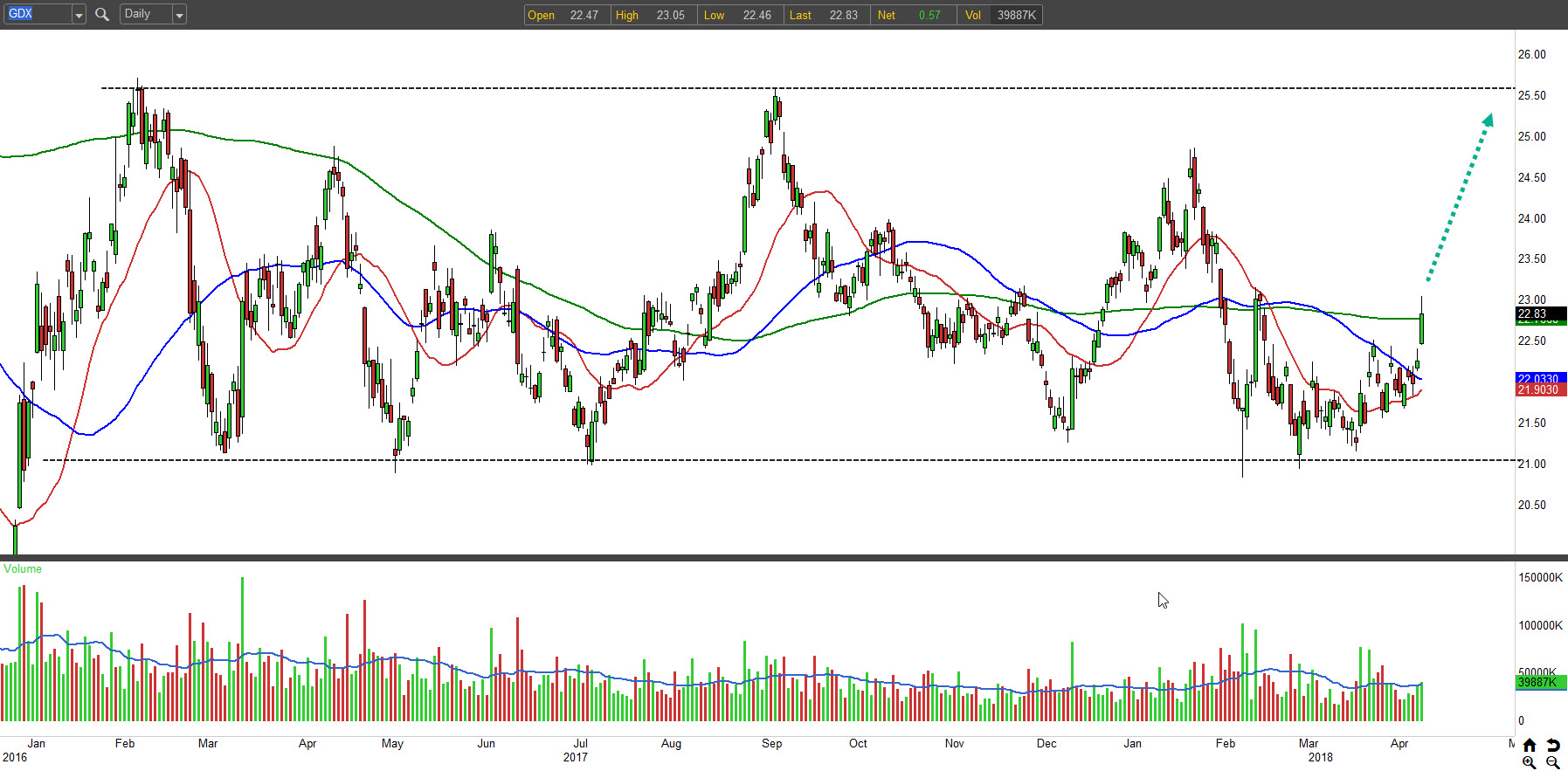The height and width of the screenshot is (771, 1568).
Task: Click the magnifier symbol search icon
Action: pyautogui.click(x=102, y=14)
